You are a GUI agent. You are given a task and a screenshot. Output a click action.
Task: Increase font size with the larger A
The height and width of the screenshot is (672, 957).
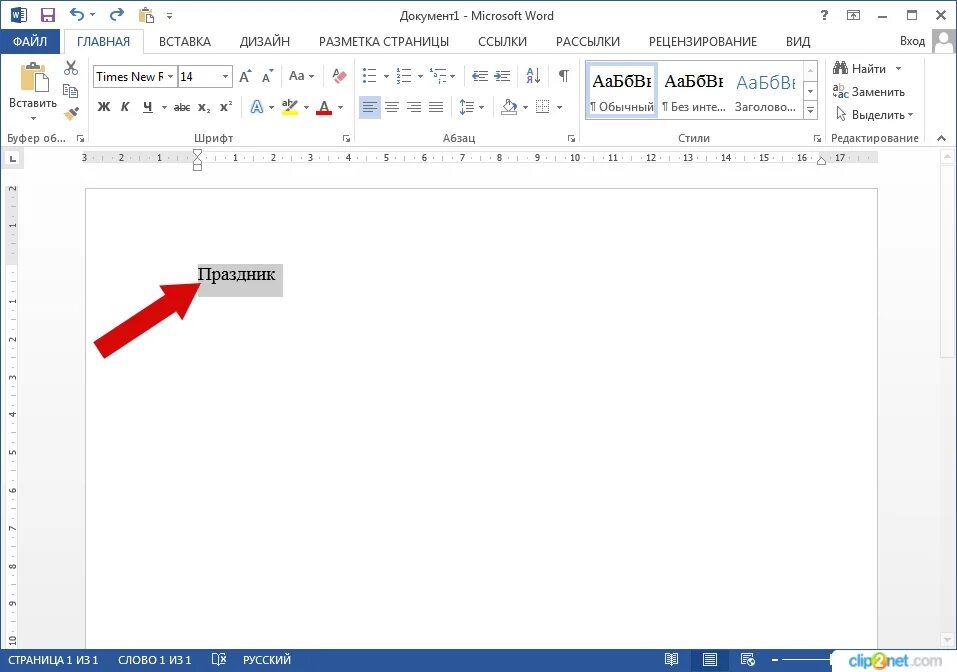click(x=245, y=76)
